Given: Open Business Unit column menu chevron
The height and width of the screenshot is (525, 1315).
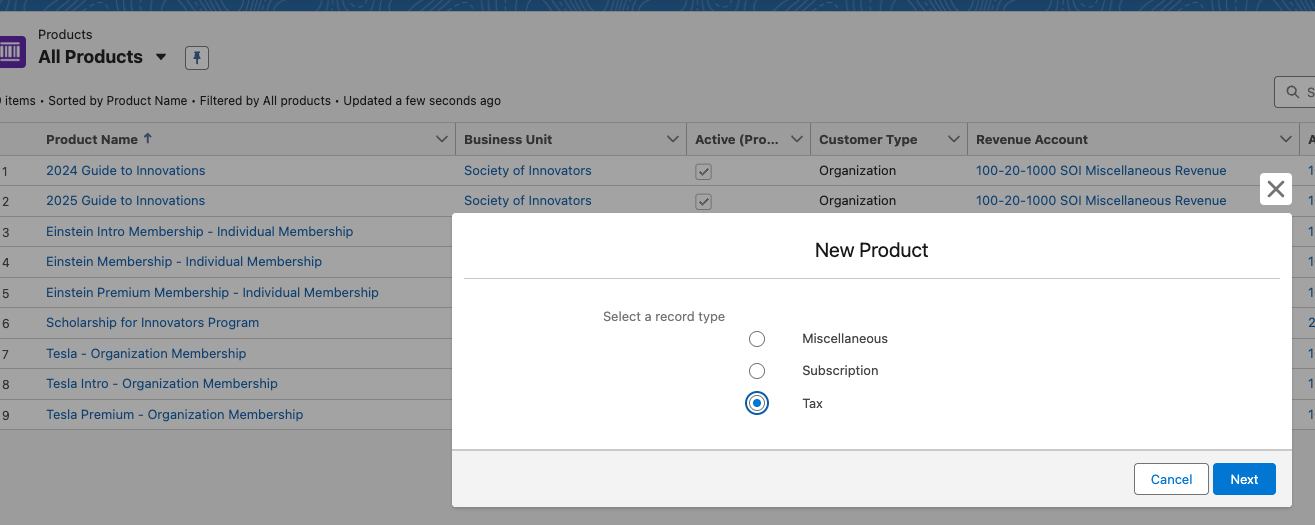Looking at the screenshot, I should [x=673, y=139].
